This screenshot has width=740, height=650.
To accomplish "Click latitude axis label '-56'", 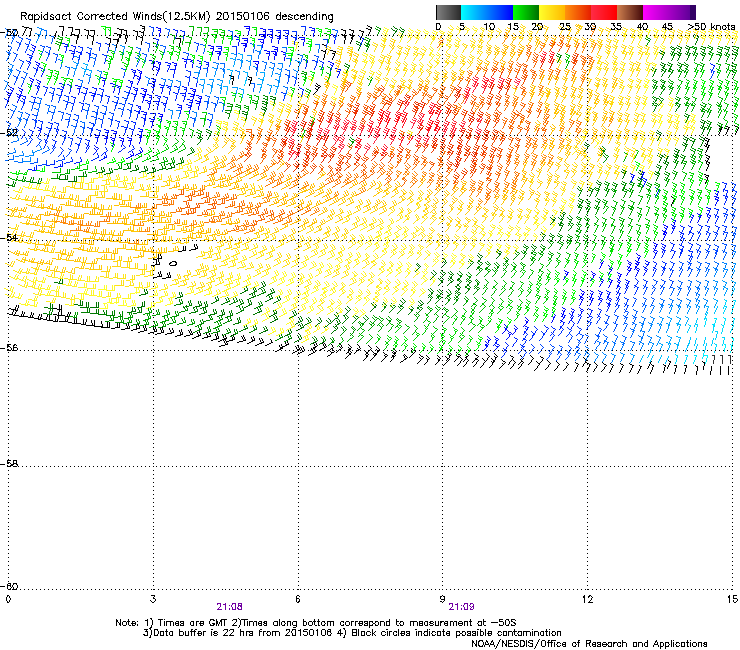I will (10, 347).
